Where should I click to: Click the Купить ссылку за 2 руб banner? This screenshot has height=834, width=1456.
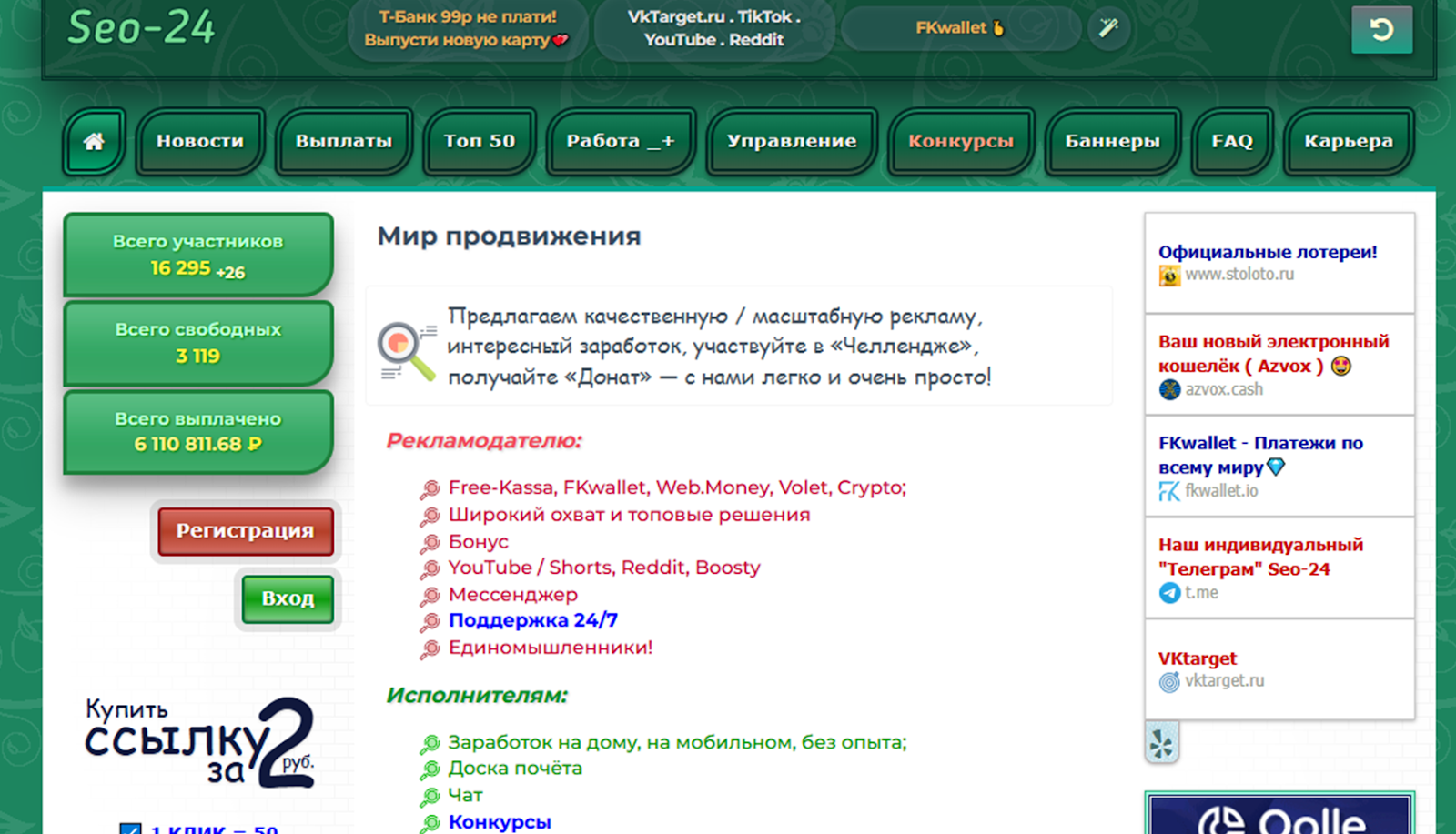[200, 743]
